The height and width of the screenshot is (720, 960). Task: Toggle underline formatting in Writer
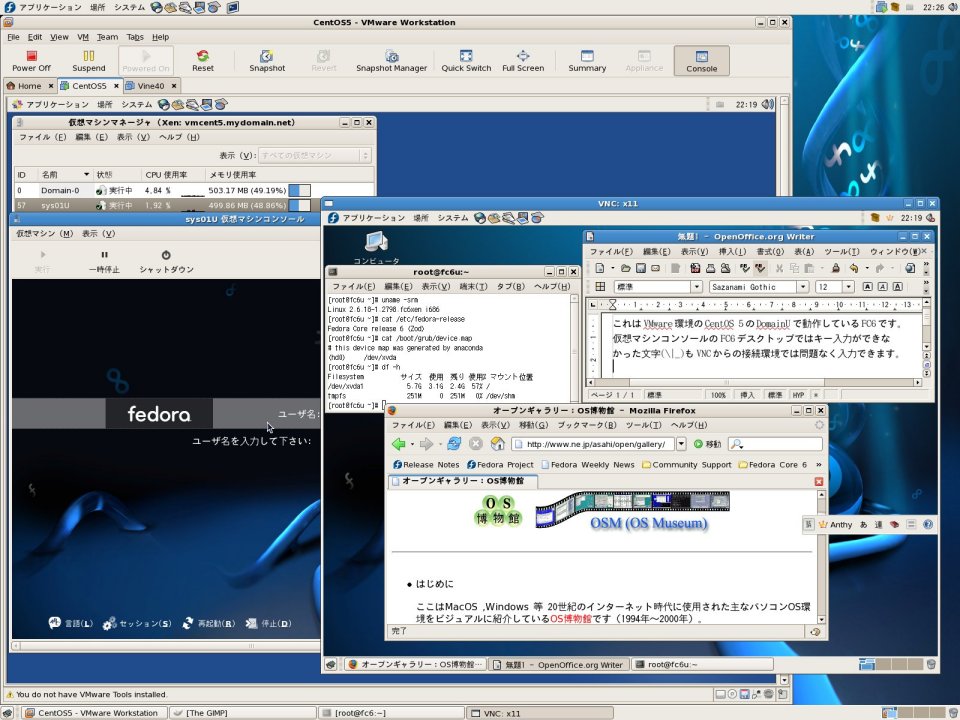(x=897, y=287)
